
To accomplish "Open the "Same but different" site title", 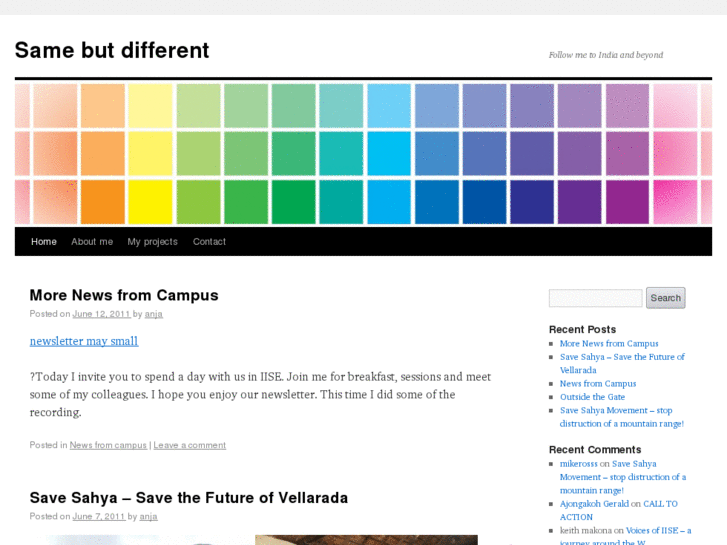I will [x=112, y=50].
